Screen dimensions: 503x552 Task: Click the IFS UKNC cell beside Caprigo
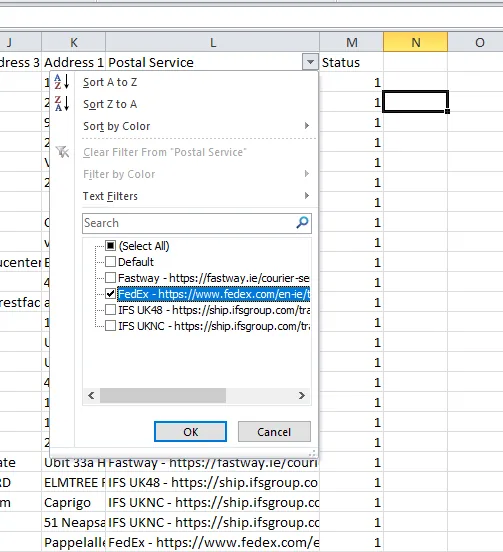213,502
